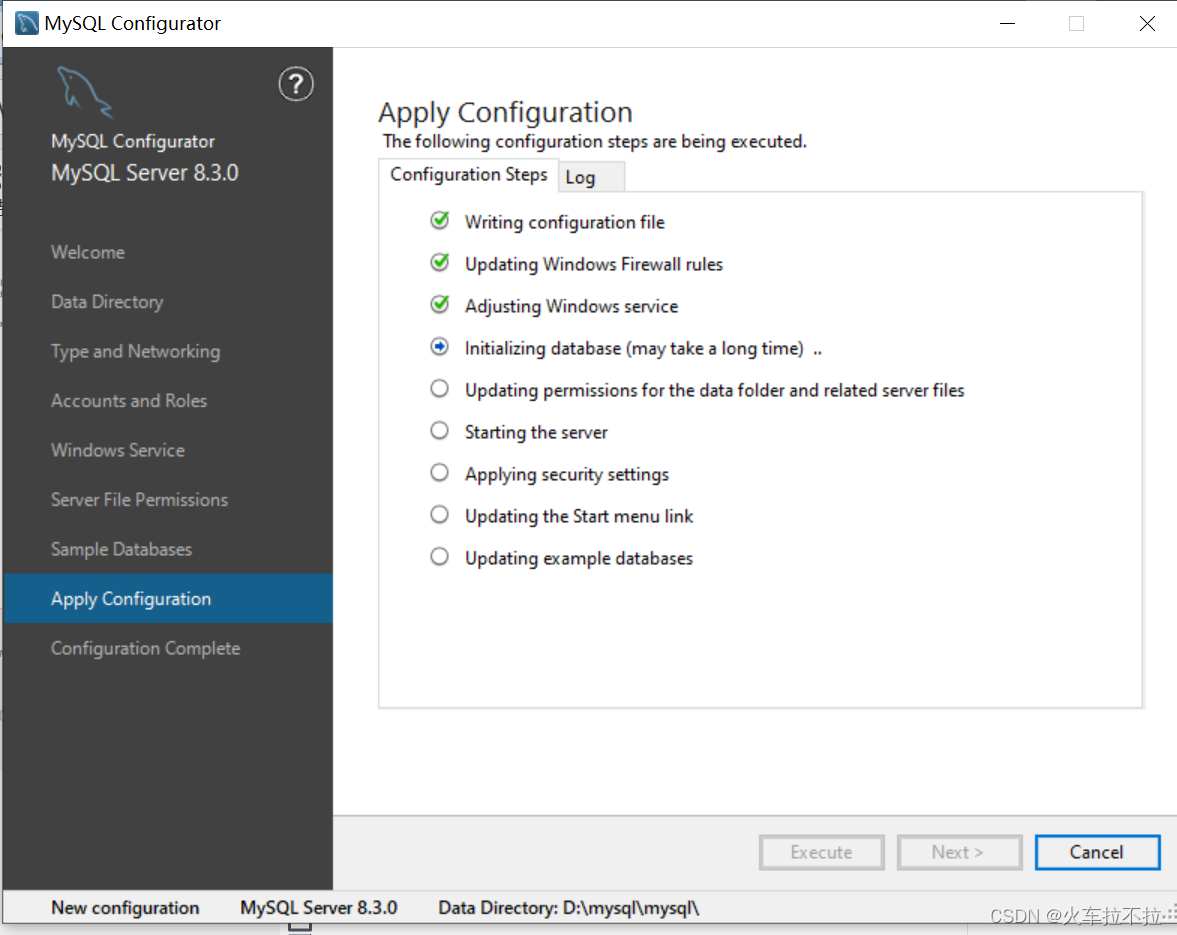This screenshot has height=935, width=1177.
Task: Click the maximize button in the title bar
Action: click(x=1076, y=24)
